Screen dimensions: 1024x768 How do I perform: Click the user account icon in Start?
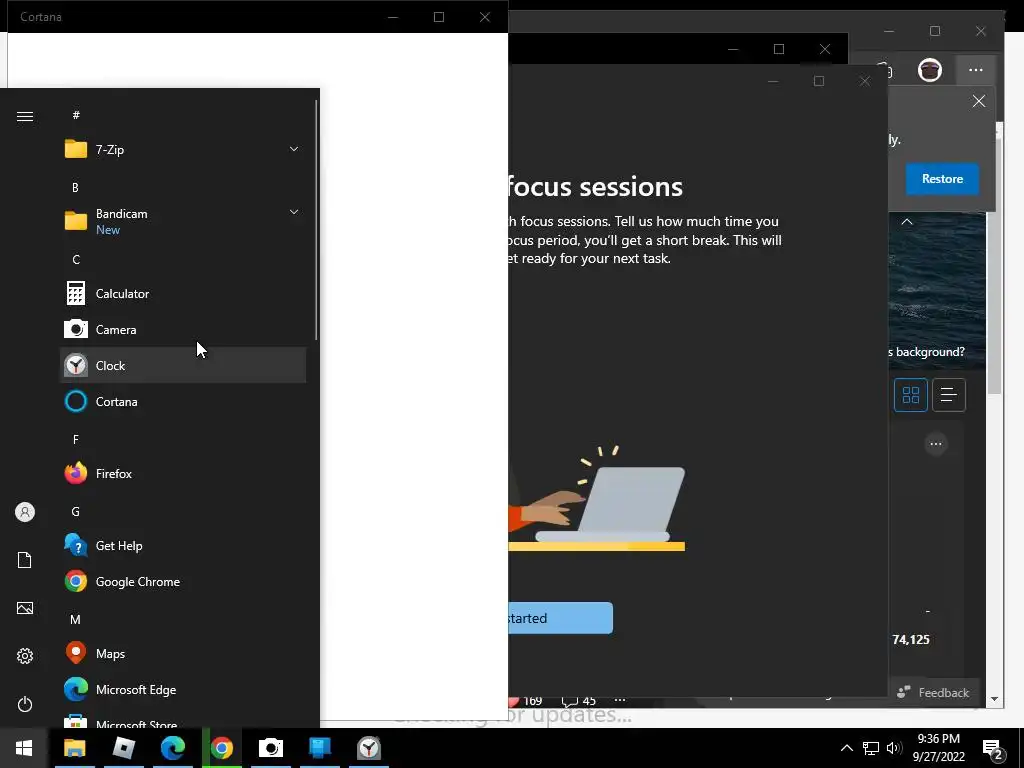pos(25,512)
